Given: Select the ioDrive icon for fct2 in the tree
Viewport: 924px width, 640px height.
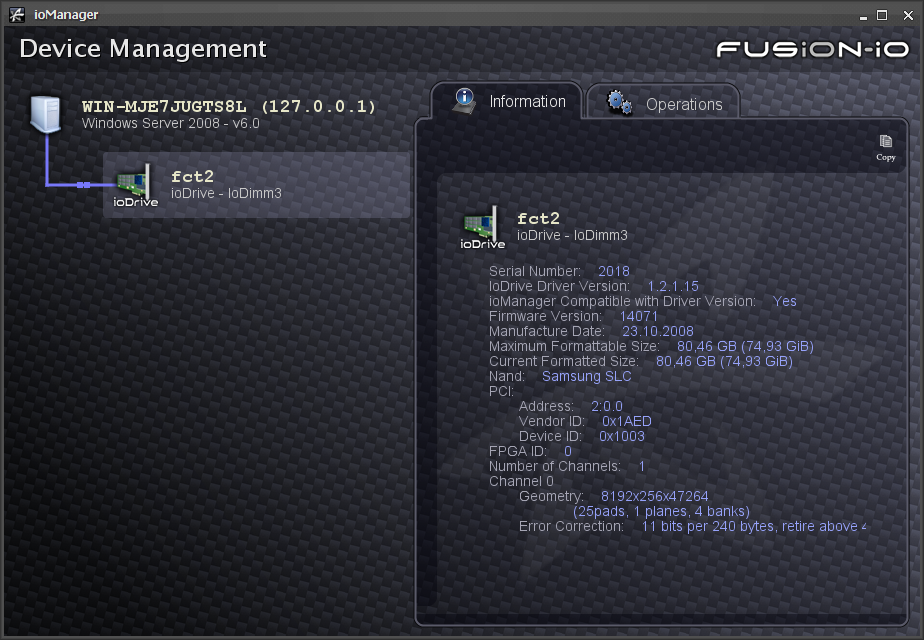Looking at the screenshot, I should pos(133,182).
